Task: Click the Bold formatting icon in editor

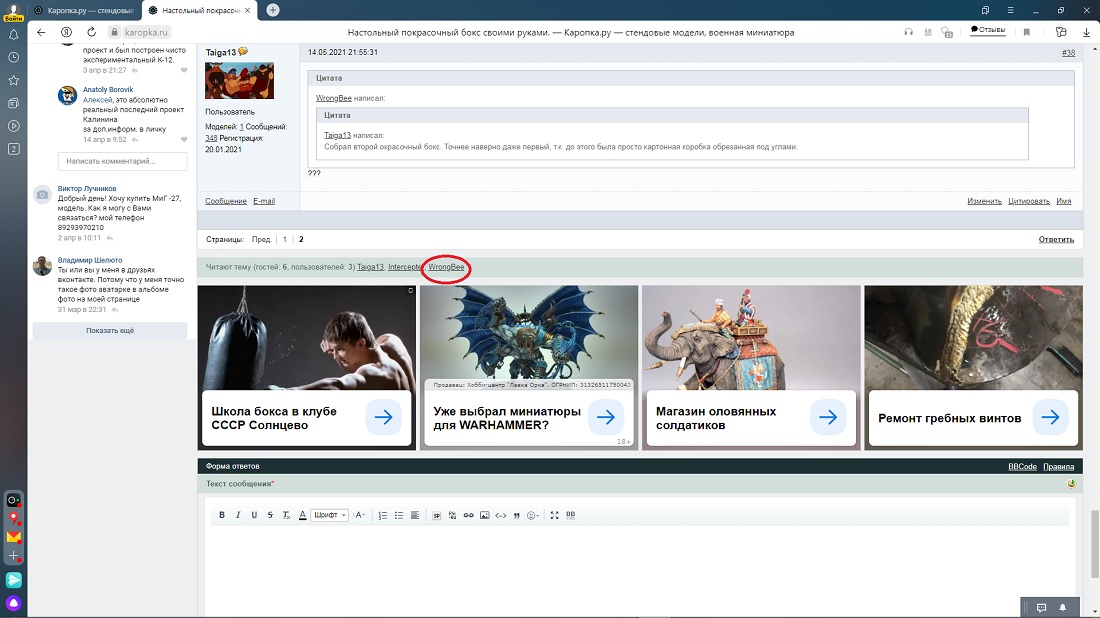Action: click(222, 515)
